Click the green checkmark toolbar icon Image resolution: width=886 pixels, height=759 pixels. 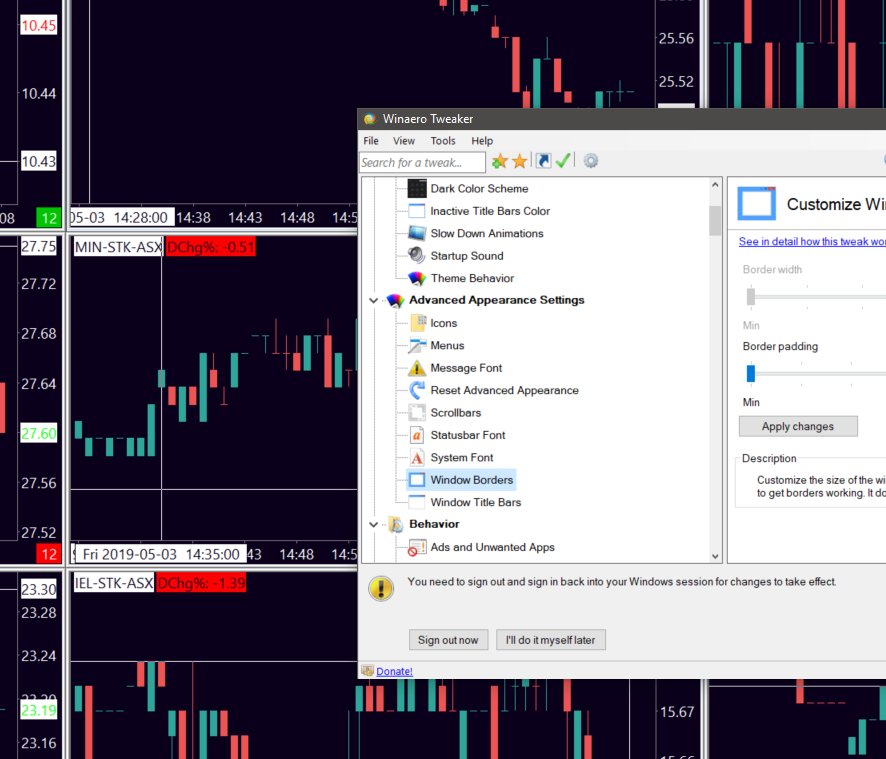tap(563, 161)
